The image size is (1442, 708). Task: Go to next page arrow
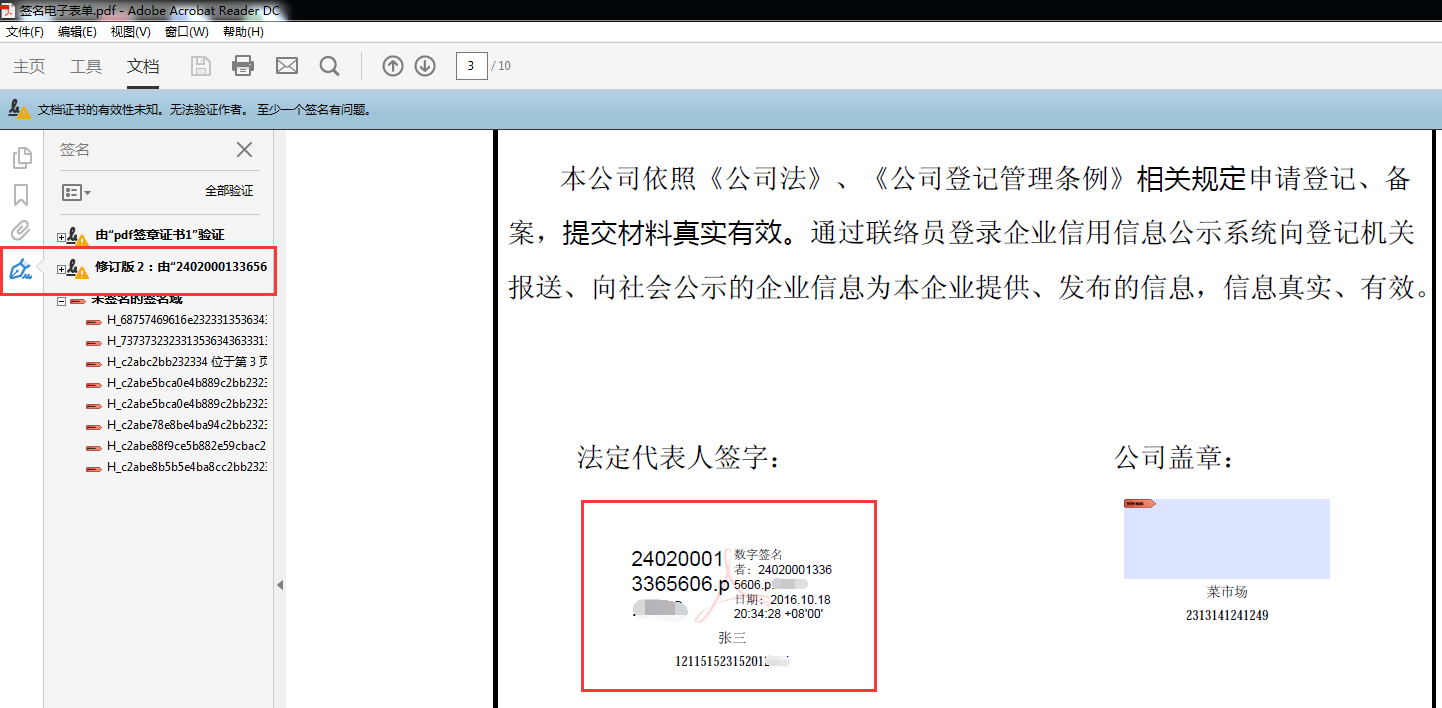pyautogui.click(x=425, y=66)
